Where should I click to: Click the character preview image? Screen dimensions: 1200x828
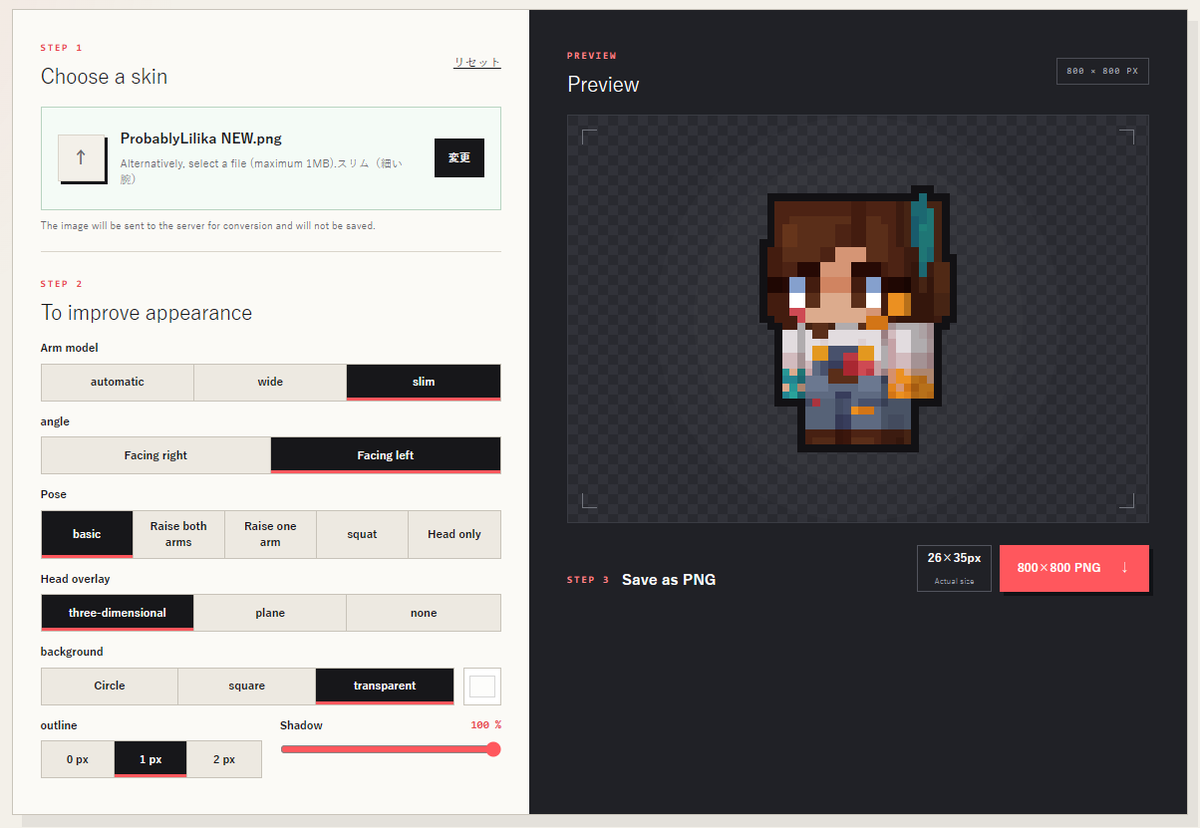pos(858,318)
